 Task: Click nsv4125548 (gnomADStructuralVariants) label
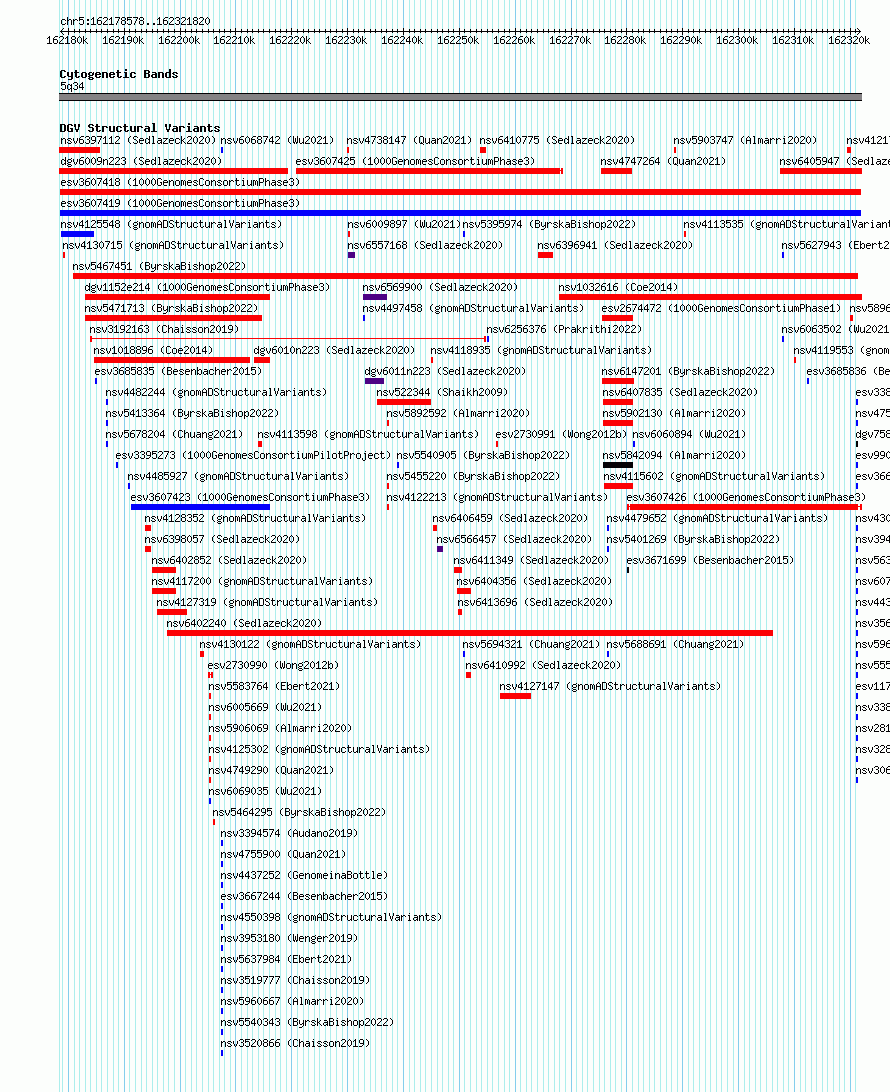click(171, 225)
